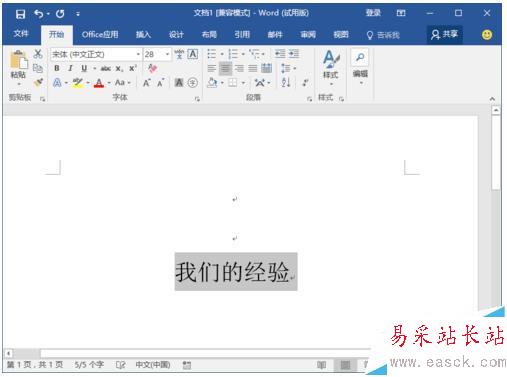
Task: Open the Office应用 tab
Action: [x=100, y=34]
